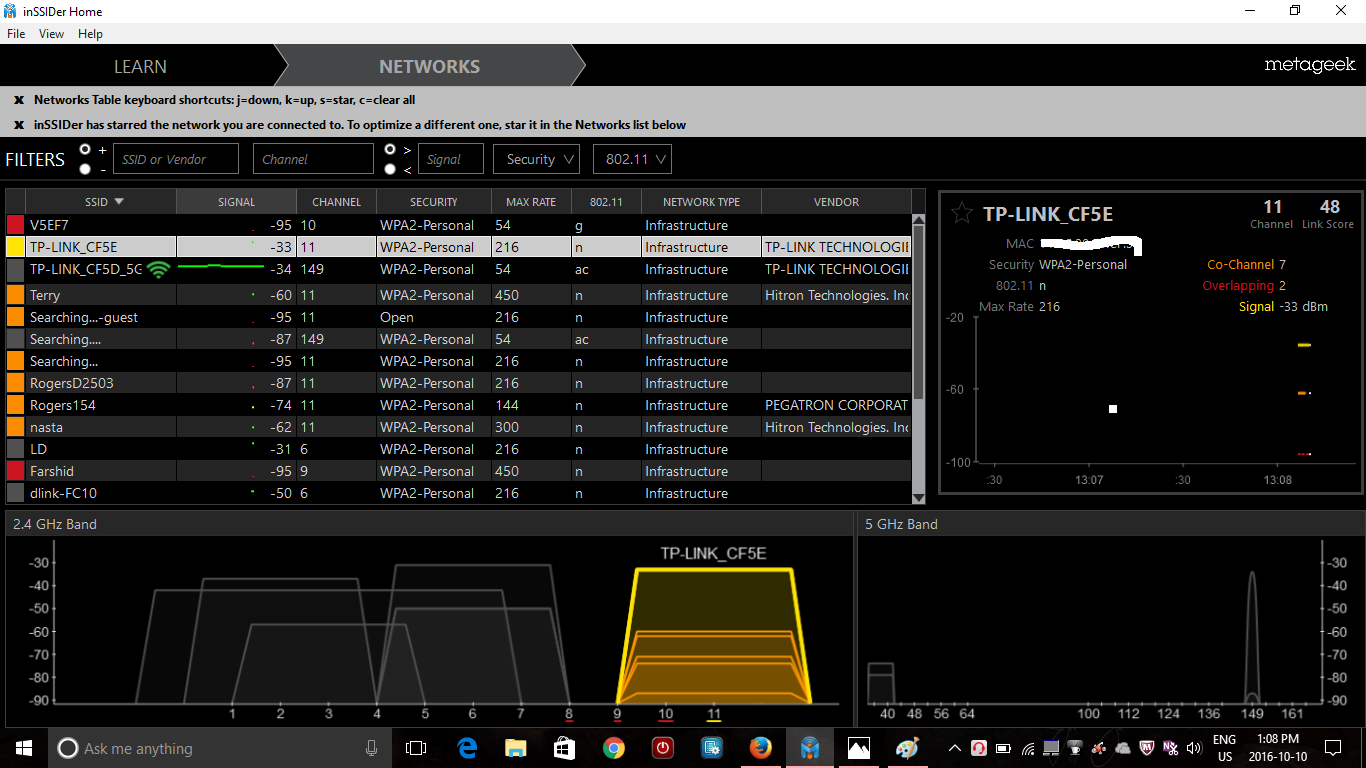Viewport: 1366px width, 768px height.
Task: Click the Cortana microphone icon
Action: pos(371,748)
